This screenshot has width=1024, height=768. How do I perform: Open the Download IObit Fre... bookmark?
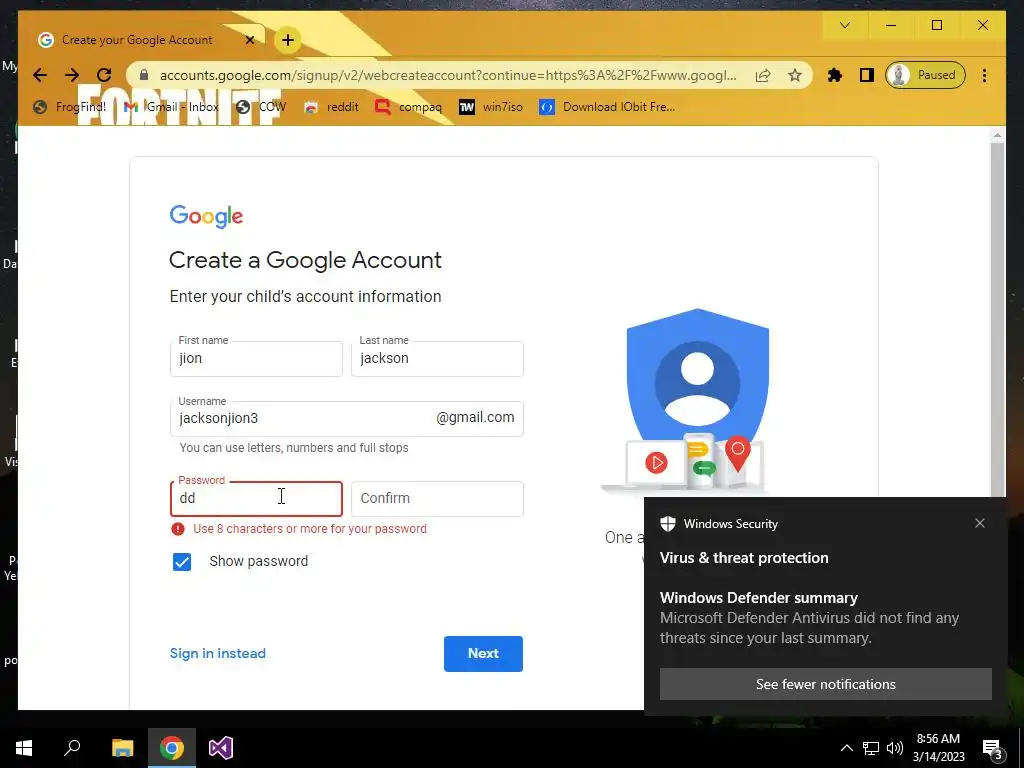point(607,106)
